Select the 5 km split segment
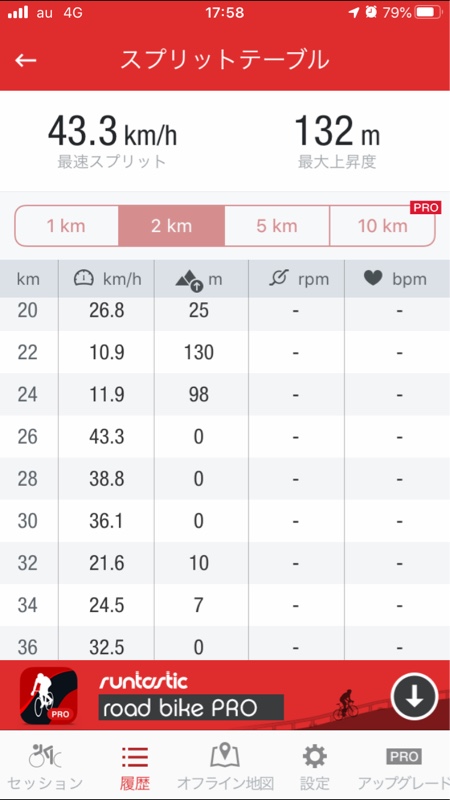The height and width of the screenshot is (800, 450). click(277, 226)
